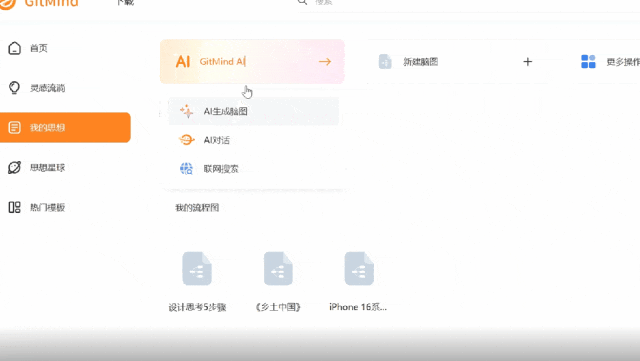Open the iPhone 16系... file thumbnail
Screen dimensions: 640x361
point(359,269)
